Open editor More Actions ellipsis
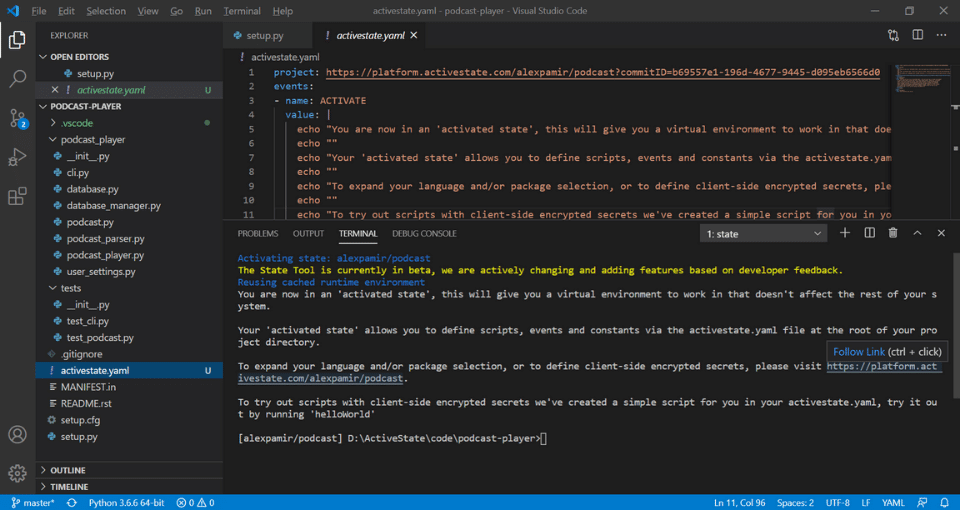The height and width of the screenshot is (510, 960). tap(942, 36)
